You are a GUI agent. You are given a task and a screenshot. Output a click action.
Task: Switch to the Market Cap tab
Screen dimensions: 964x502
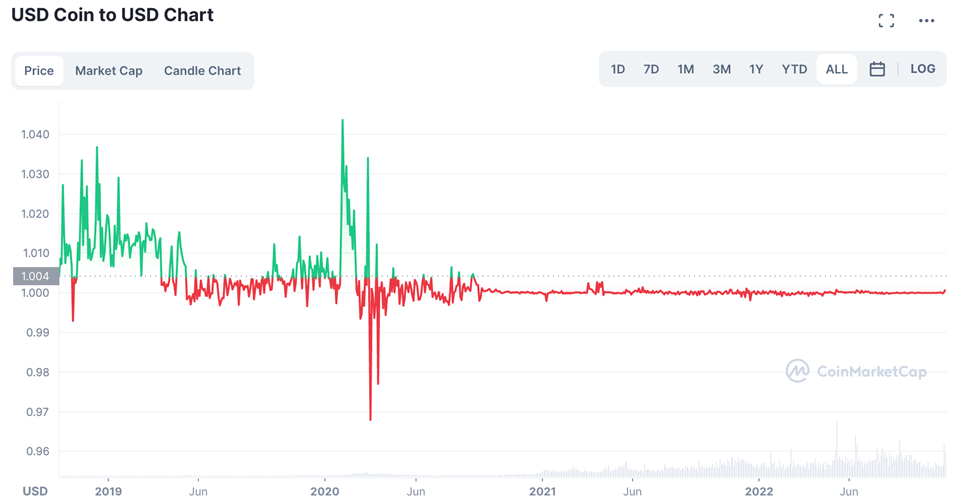[109, 71]
